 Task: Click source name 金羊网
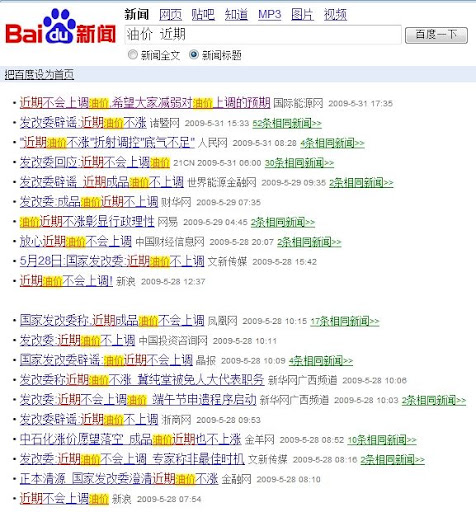259,440
